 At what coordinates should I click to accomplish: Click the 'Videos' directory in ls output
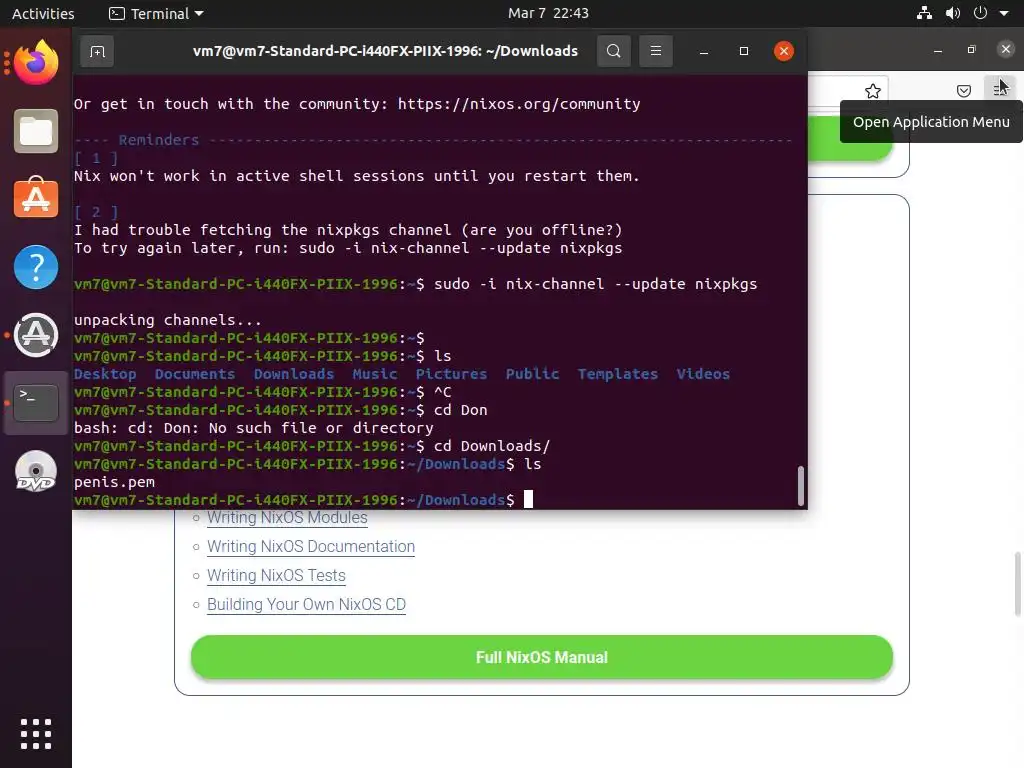[x=703, y=374]
